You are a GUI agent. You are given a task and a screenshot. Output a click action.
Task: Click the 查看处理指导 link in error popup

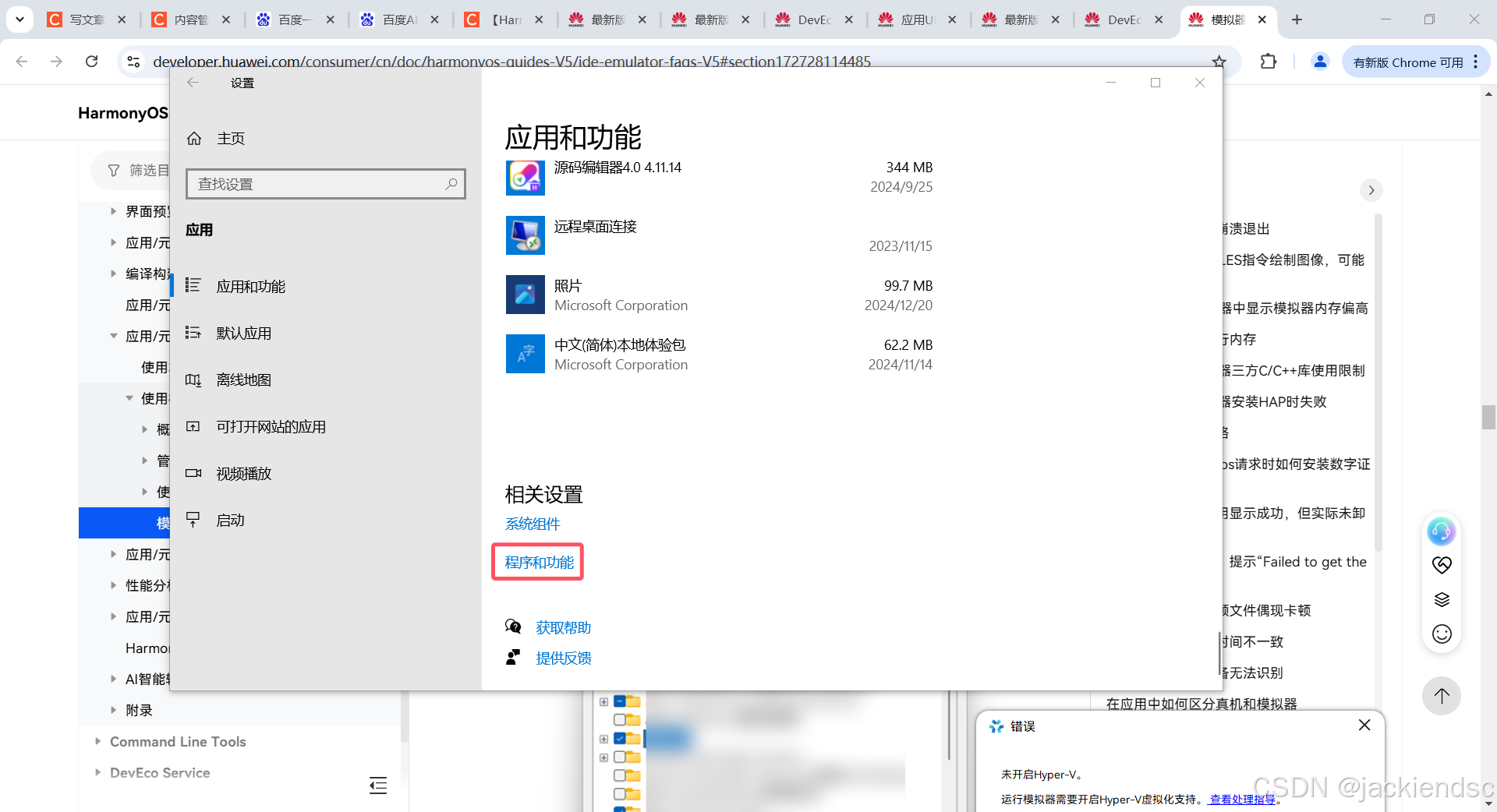(1243, 799)
